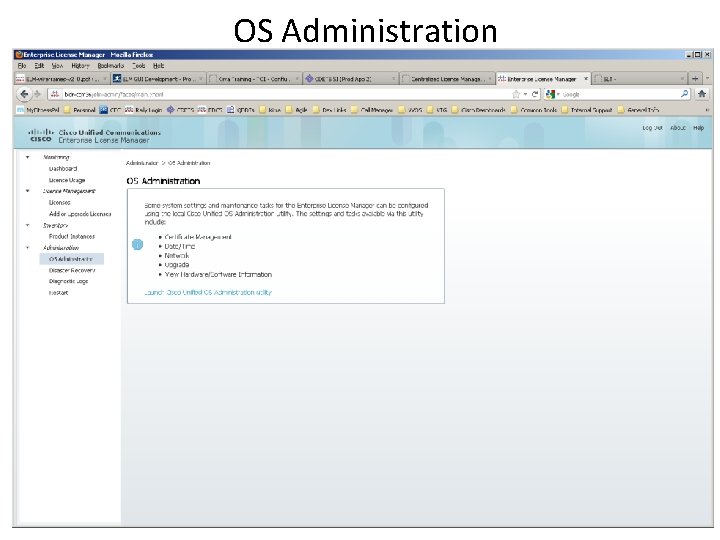Click the browser forward arrow
Image resolution: width=720 pixels, height=540 pixels.
tap(38, 94)
